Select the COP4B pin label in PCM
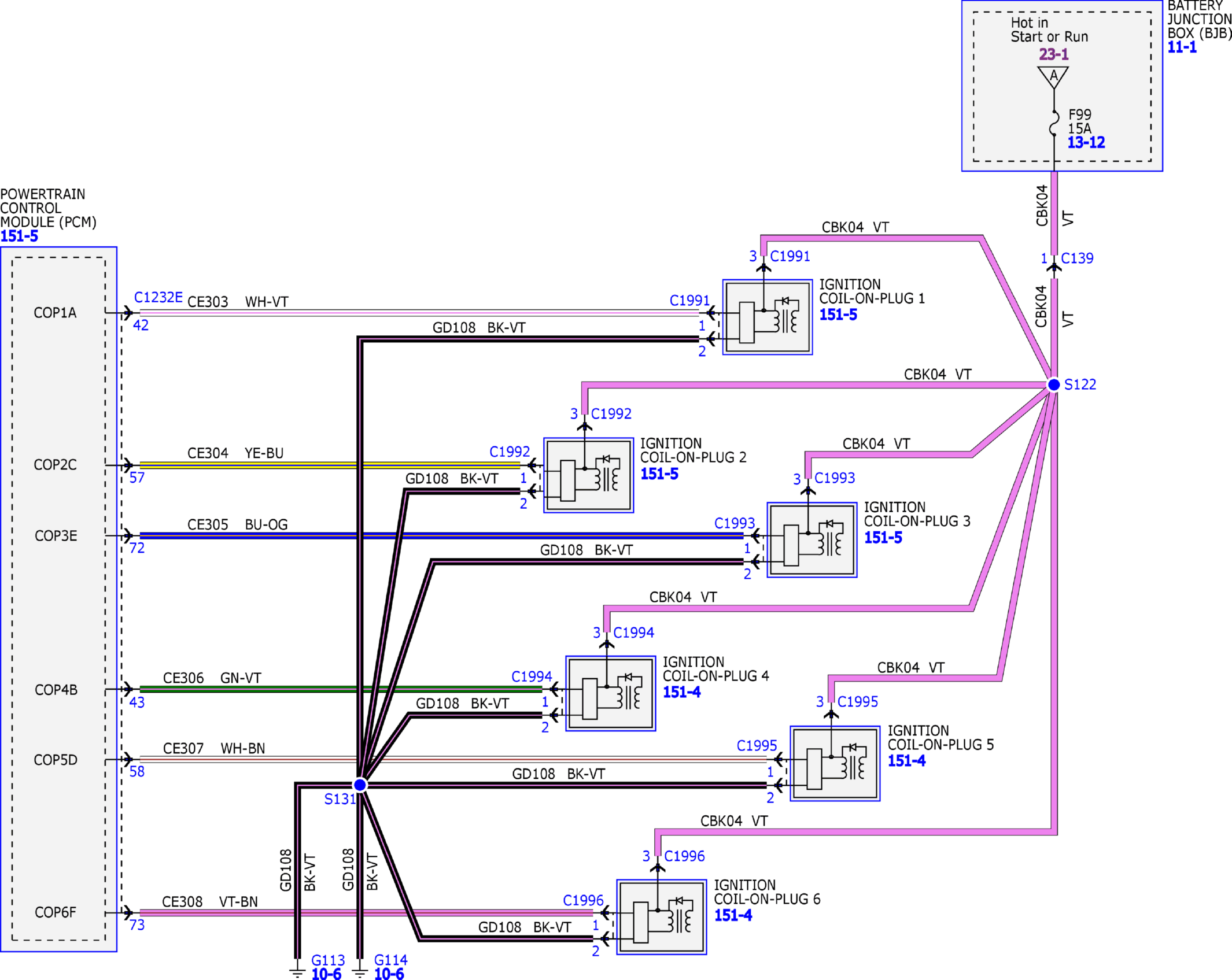 pos(56,690)
